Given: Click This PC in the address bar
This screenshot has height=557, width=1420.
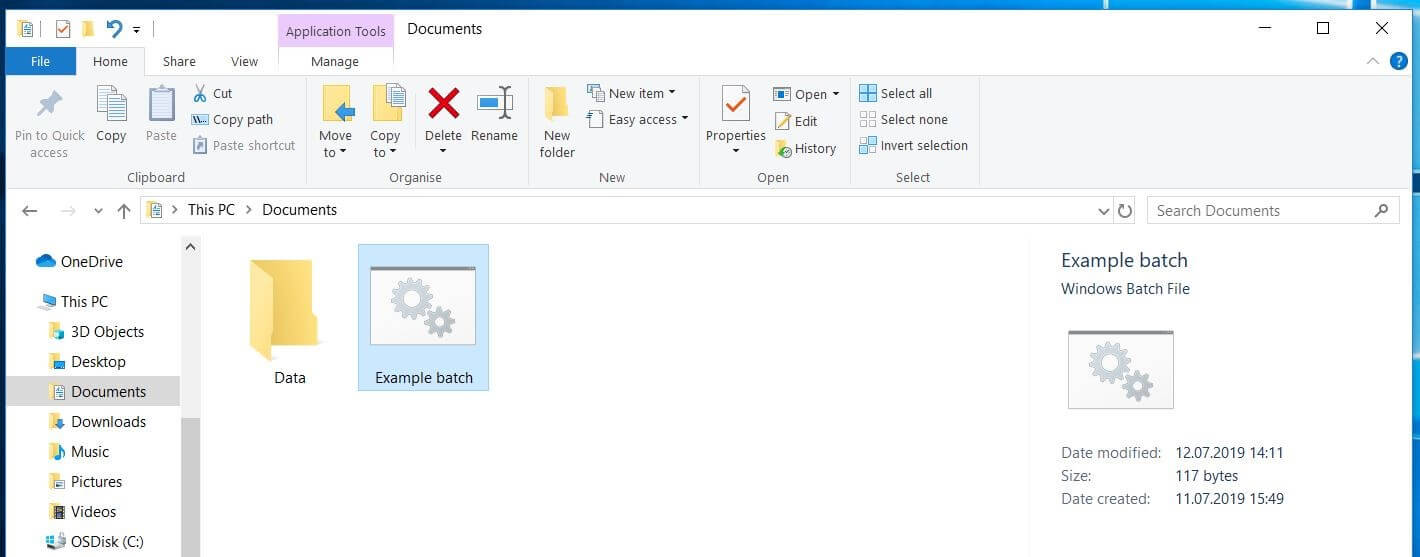Looking at the screenshot, I should pos(211,210).
